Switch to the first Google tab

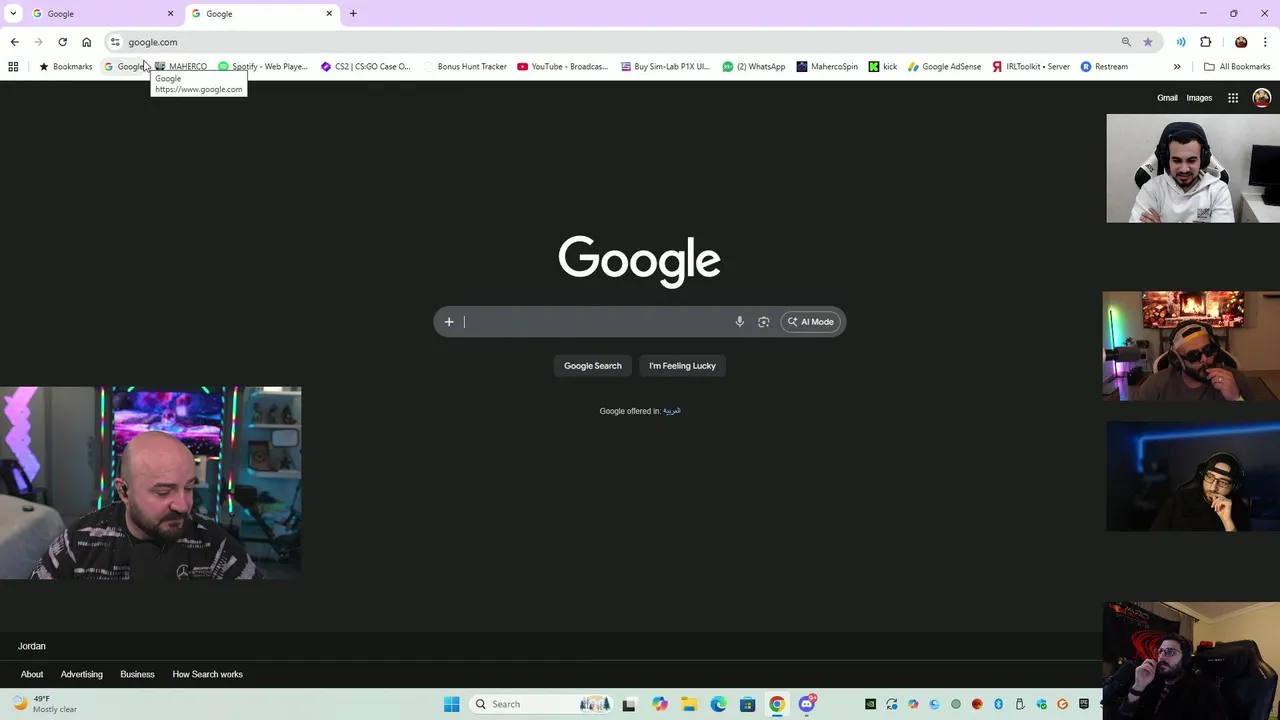coord(100,14)
